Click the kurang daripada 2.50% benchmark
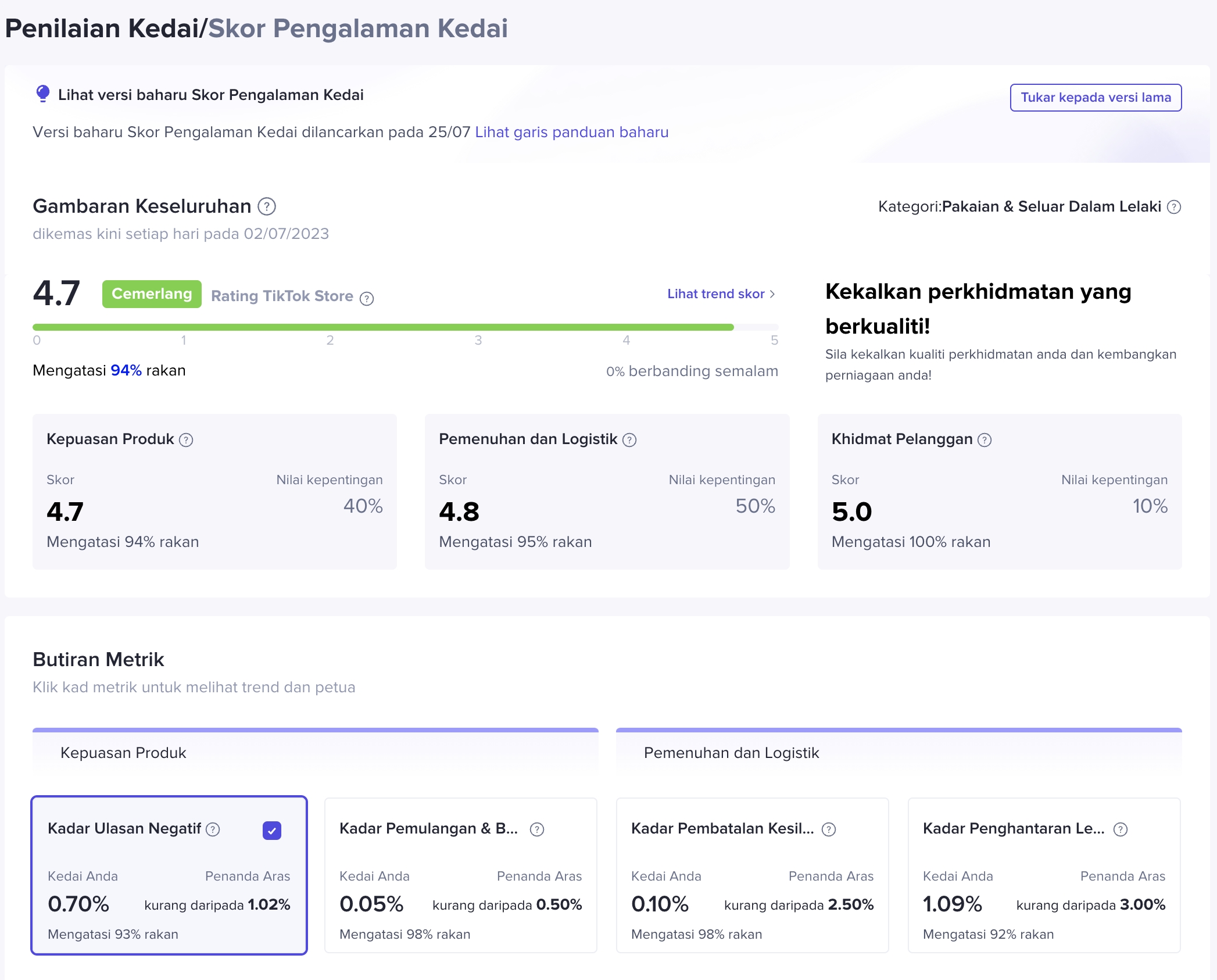The height and width of the screenshot is (980, 1217). 799,905
